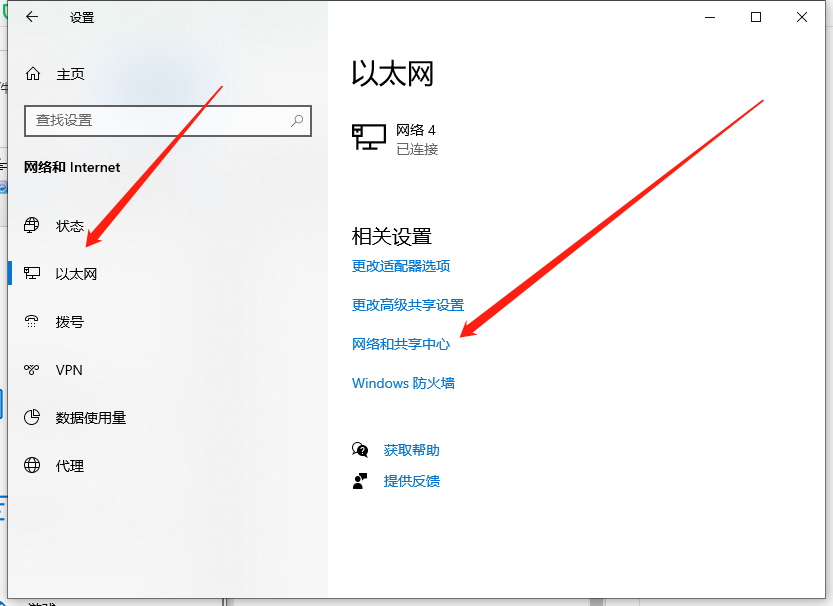Click the 网络 4 connected network icon

click(369, 138)
